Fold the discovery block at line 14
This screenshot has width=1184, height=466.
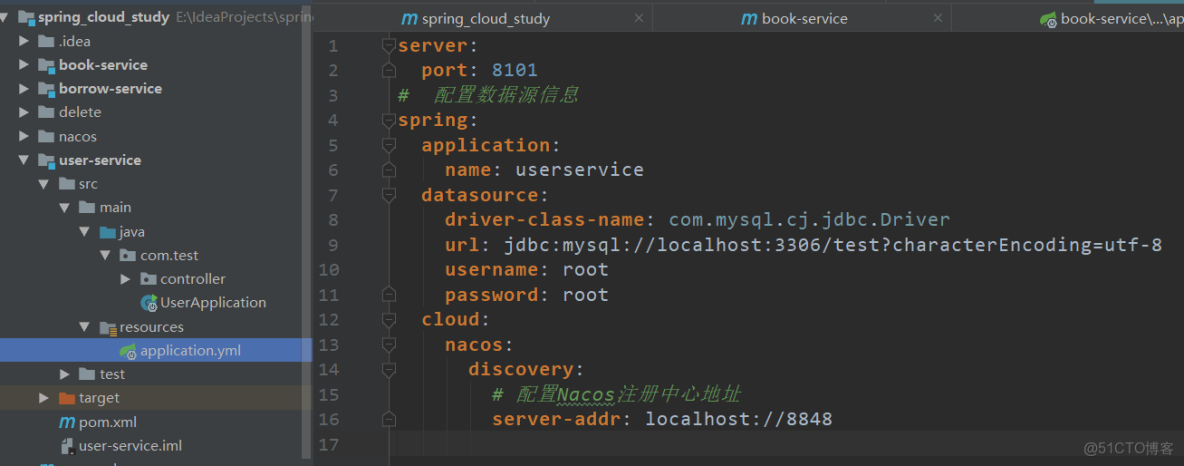tap(389, 370)
